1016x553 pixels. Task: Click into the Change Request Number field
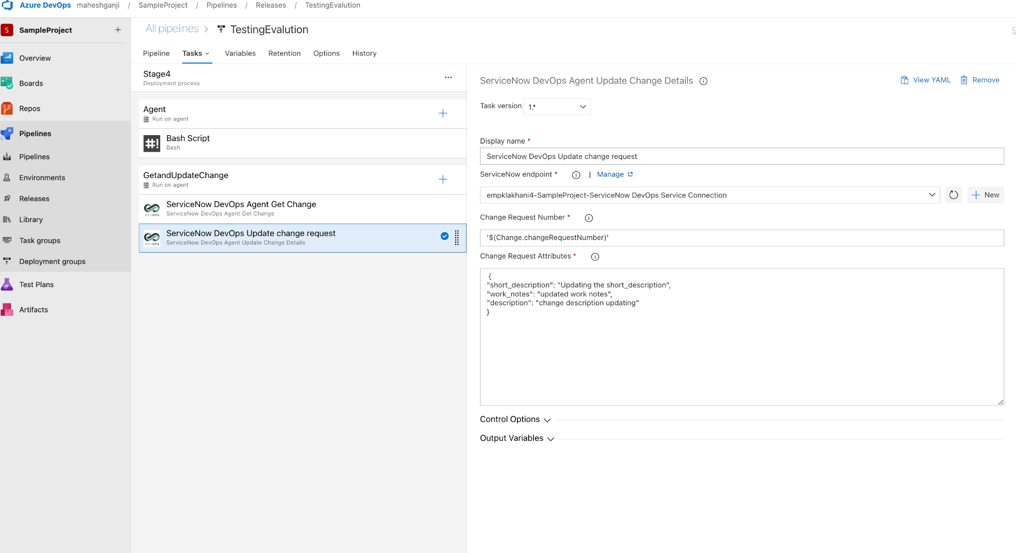click(x=742, y=238)
